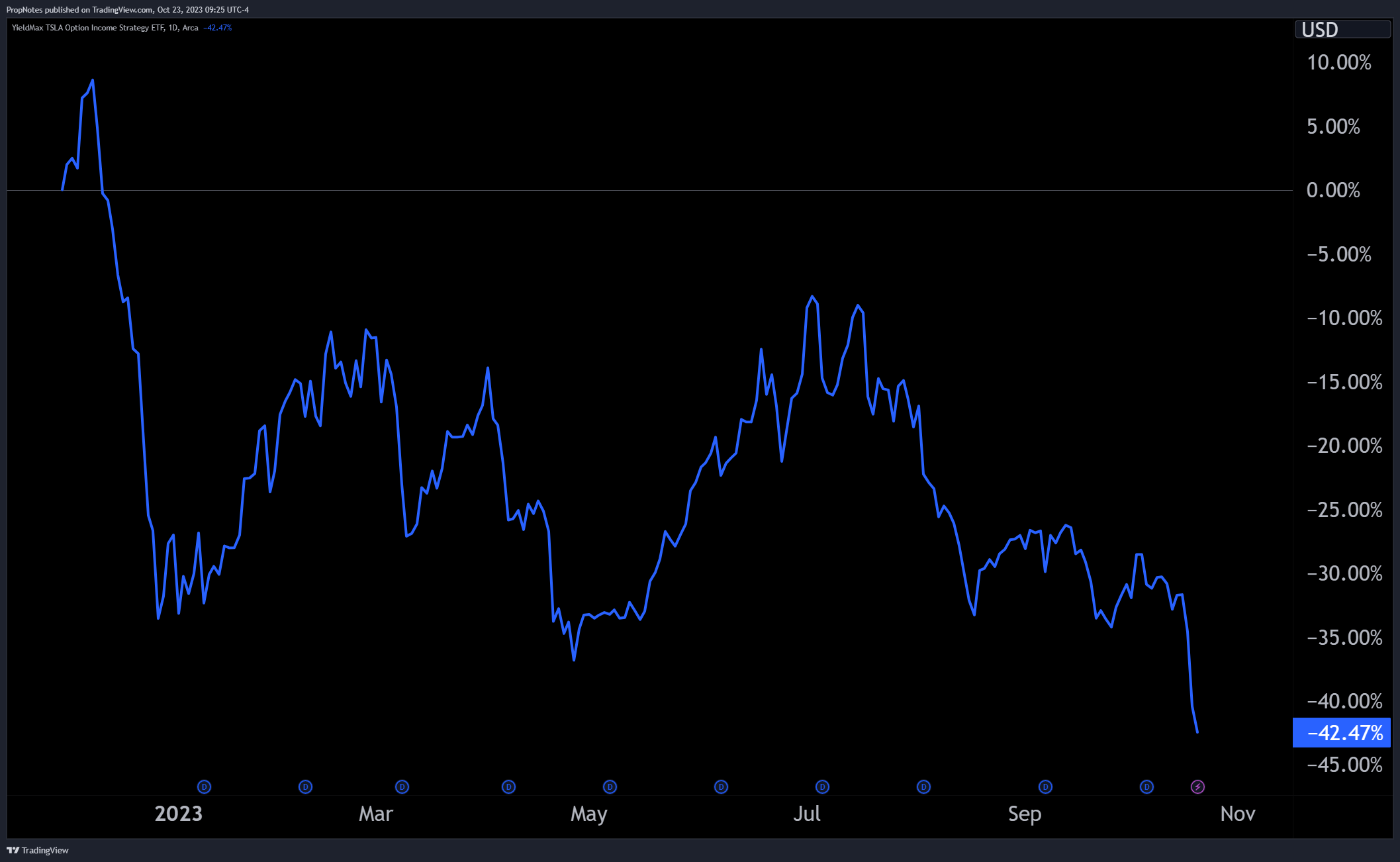The height and width of the screenshot is (862, 1400).
Task: Click the dividend D marker below March
Action: pyautogui.click(x=402, y=787)
